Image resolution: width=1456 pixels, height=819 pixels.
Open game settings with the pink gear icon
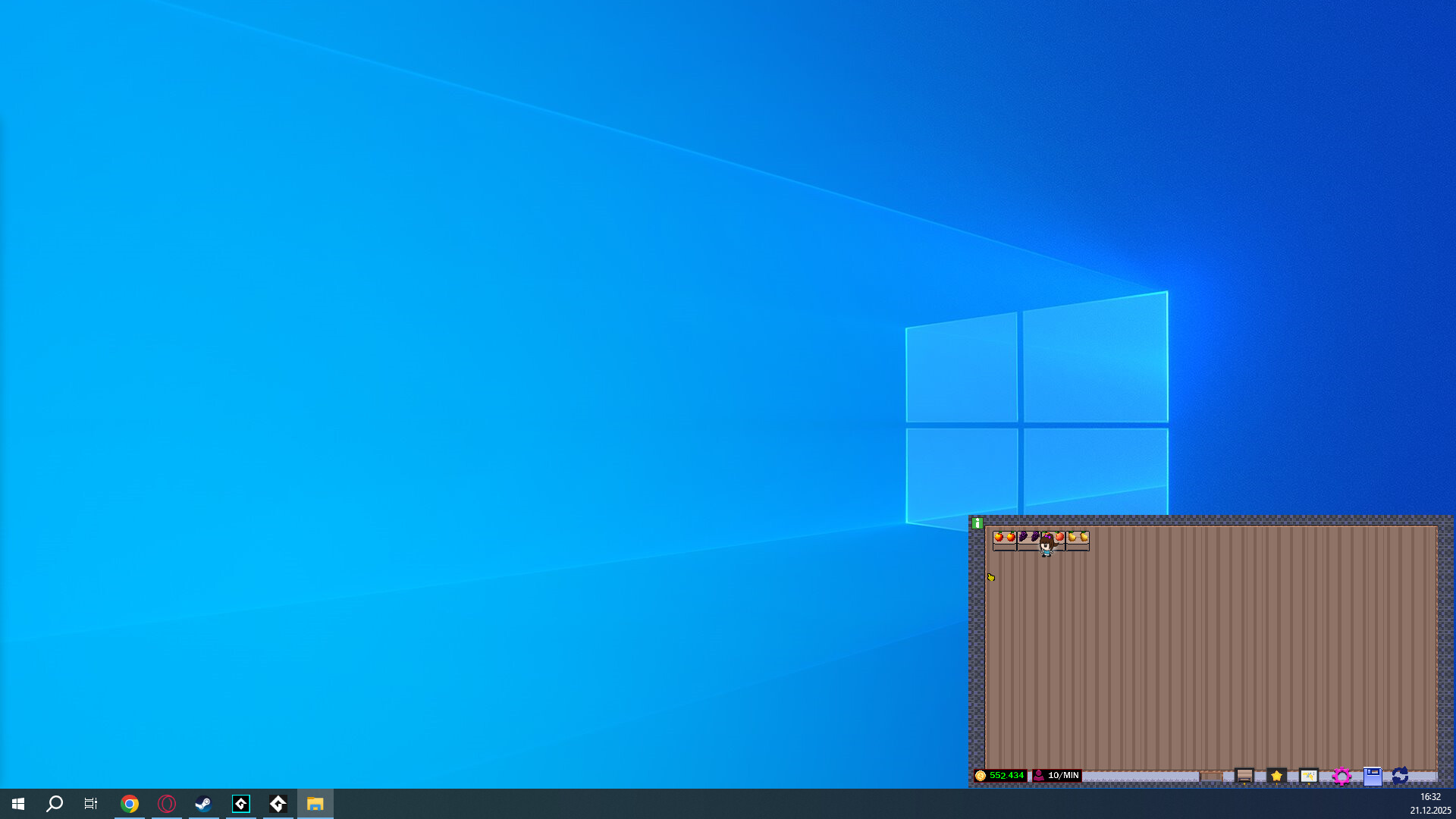(1342, 777)
